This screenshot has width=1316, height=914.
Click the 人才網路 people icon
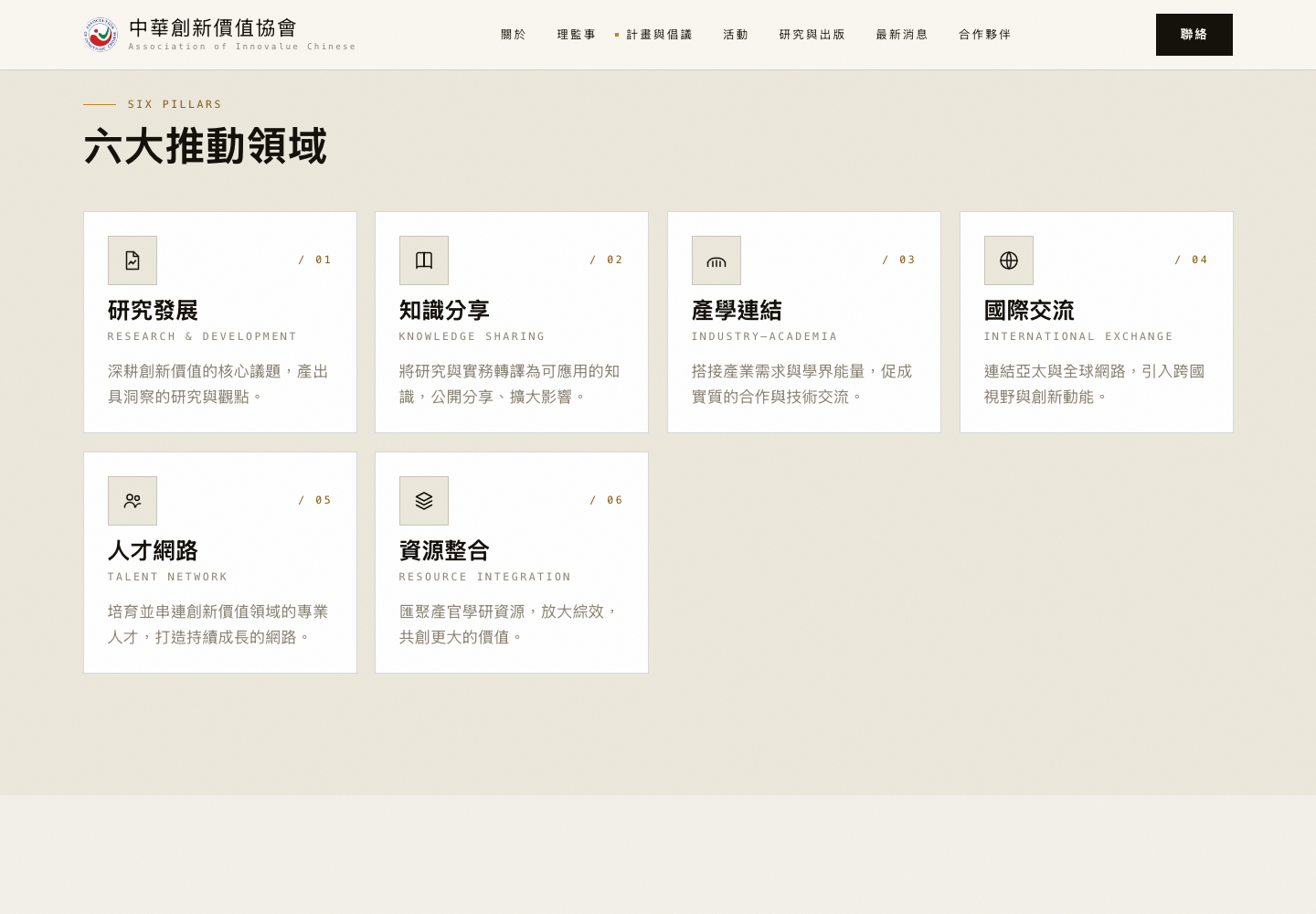(x=133, y=501)
